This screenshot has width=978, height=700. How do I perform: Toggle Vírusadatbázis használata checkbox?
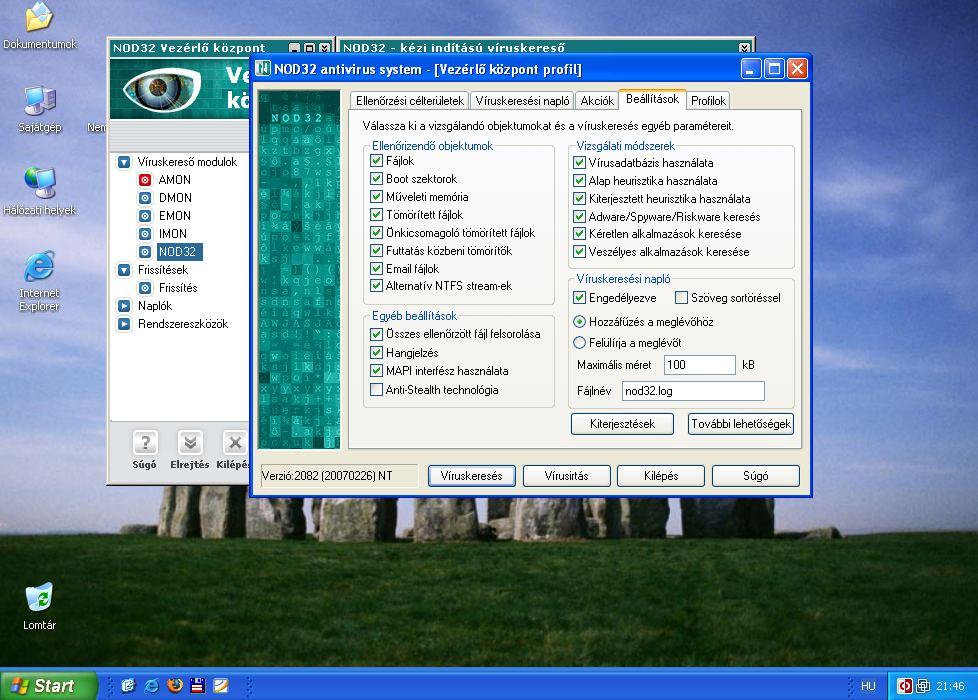(579, 163)
